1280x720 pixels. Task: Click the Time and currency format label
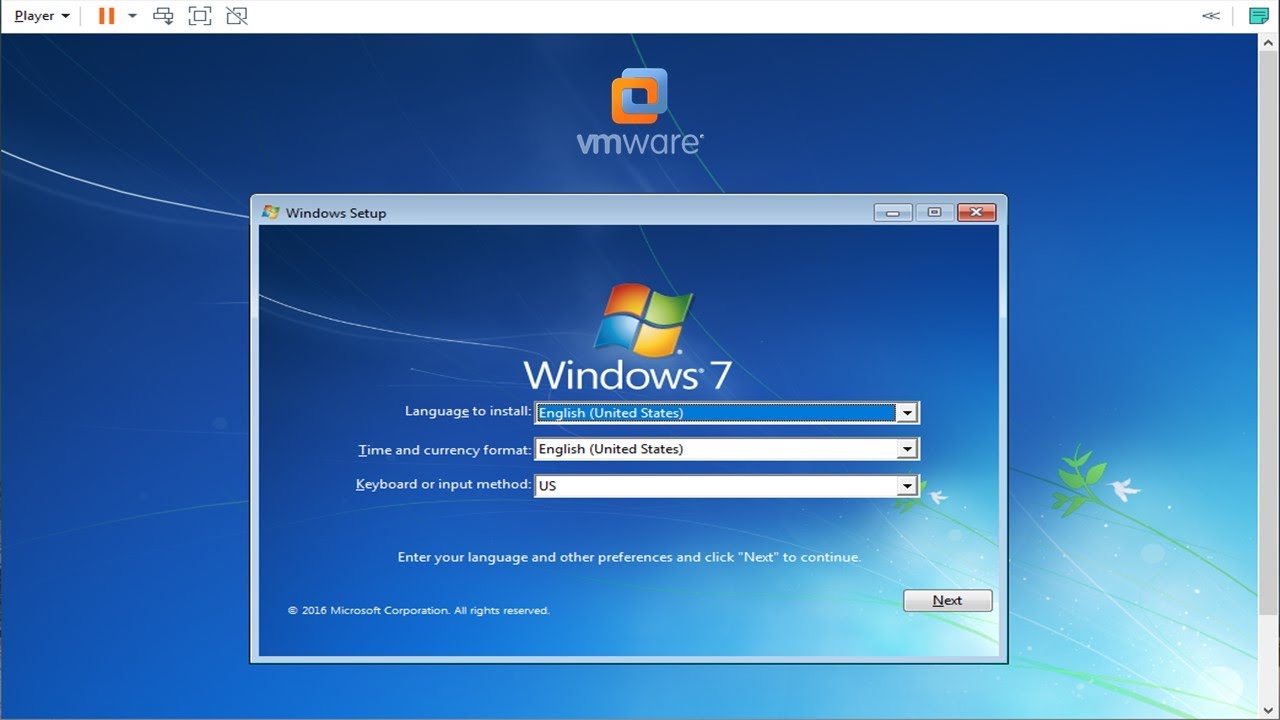click(444, 450)
